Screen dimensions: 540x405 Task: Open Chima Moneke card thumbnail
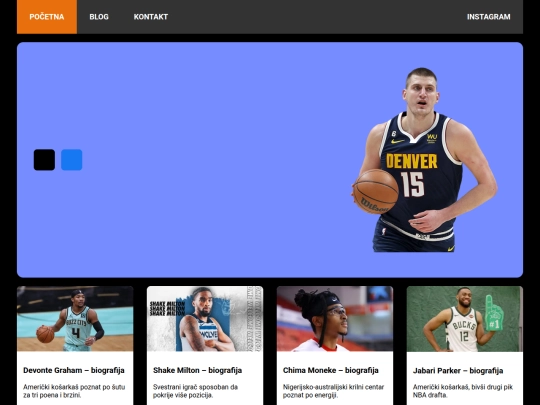click(x=335, y=319)
